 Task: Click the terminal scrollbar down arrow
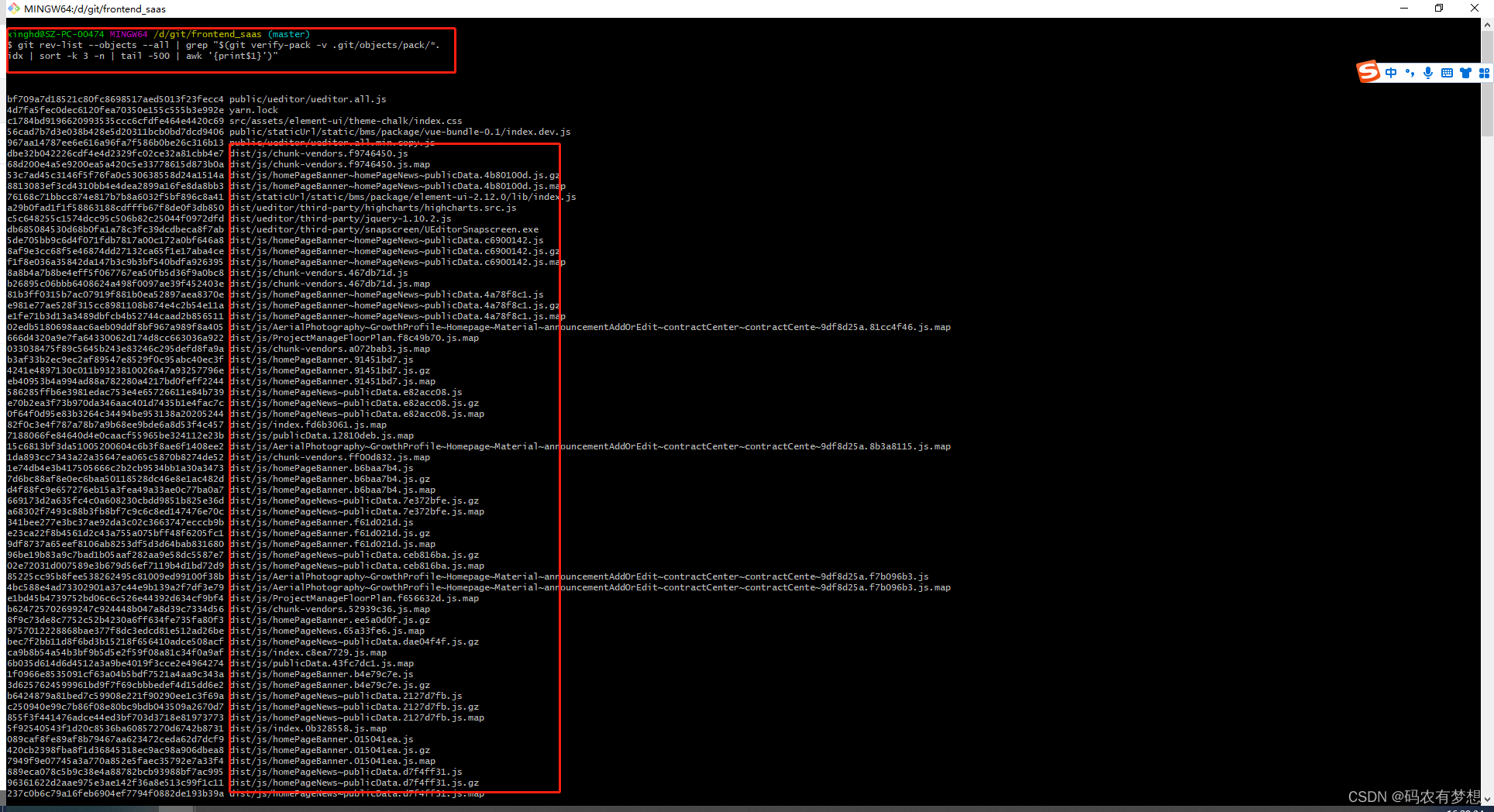pos(1487,799)
